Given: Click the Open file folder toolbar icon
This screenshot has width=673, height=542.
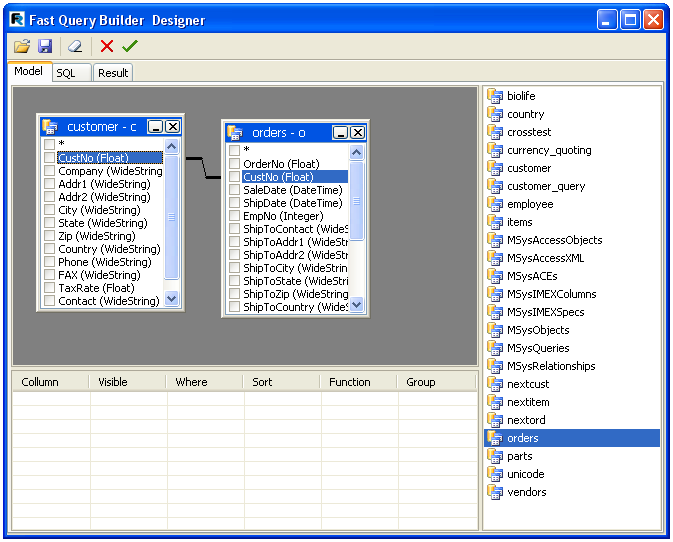Looking at the screenshot, I should coord(22,46).
